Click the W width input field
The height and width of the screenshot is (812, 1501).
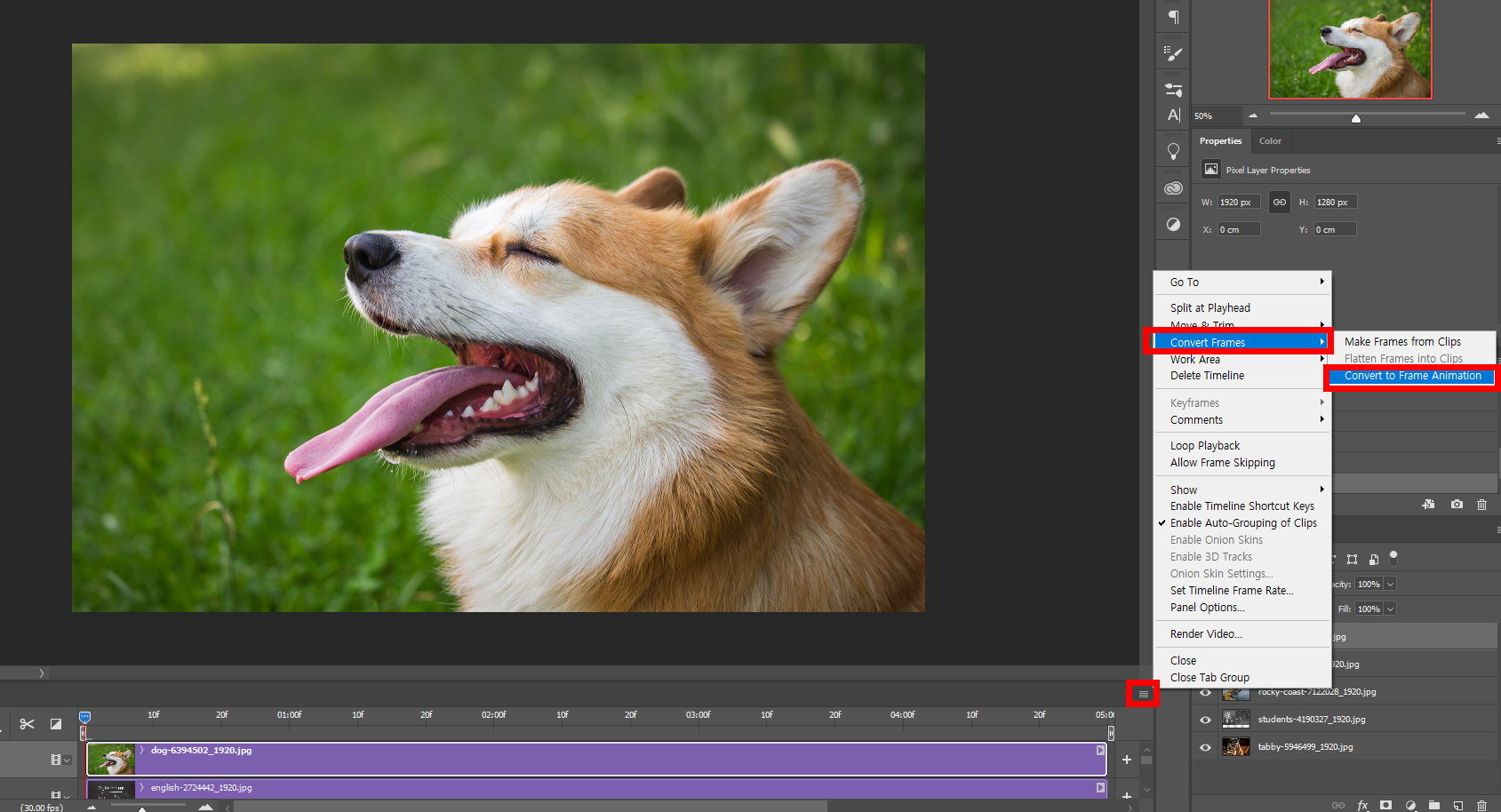click(1238, 203)
